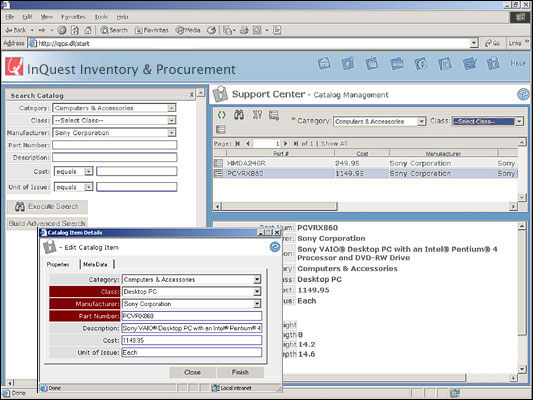Go to the next results page
Image resolution: width=533 pixels, height=400 pixels.
[286, 143]
